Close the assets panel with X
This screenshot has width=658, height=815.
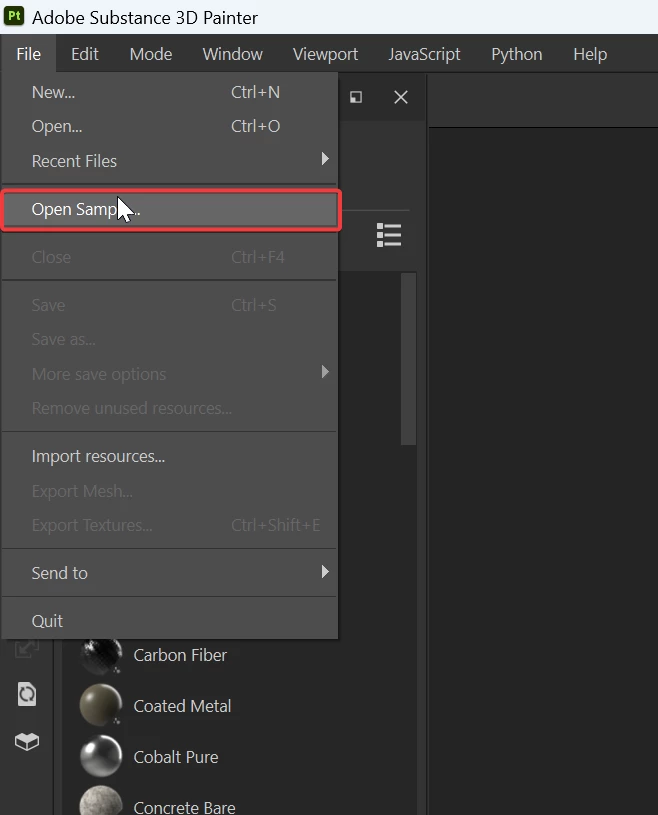click(x=401, y=97)
